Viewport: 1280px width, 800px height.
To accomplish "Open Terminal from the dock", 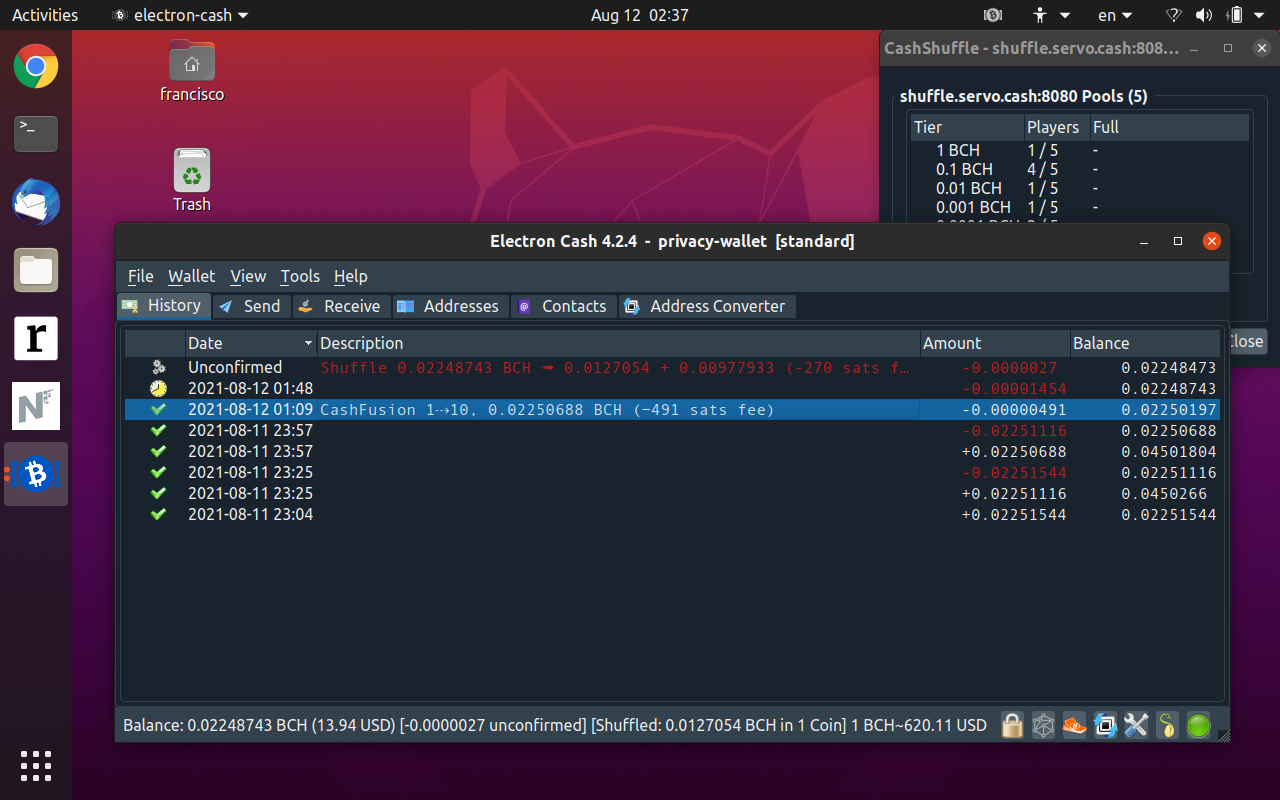I will coord(36,134).
